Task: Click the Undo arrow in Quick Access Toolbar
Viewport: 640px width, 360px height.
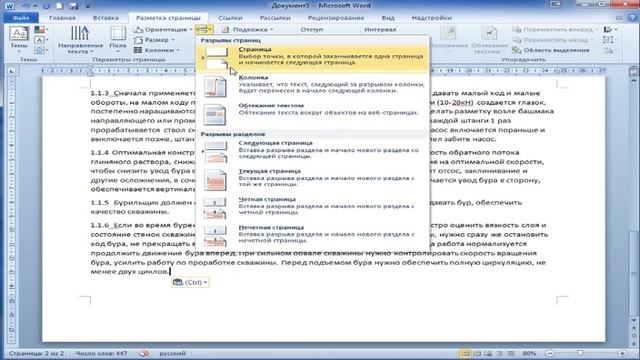Action: 26,6
